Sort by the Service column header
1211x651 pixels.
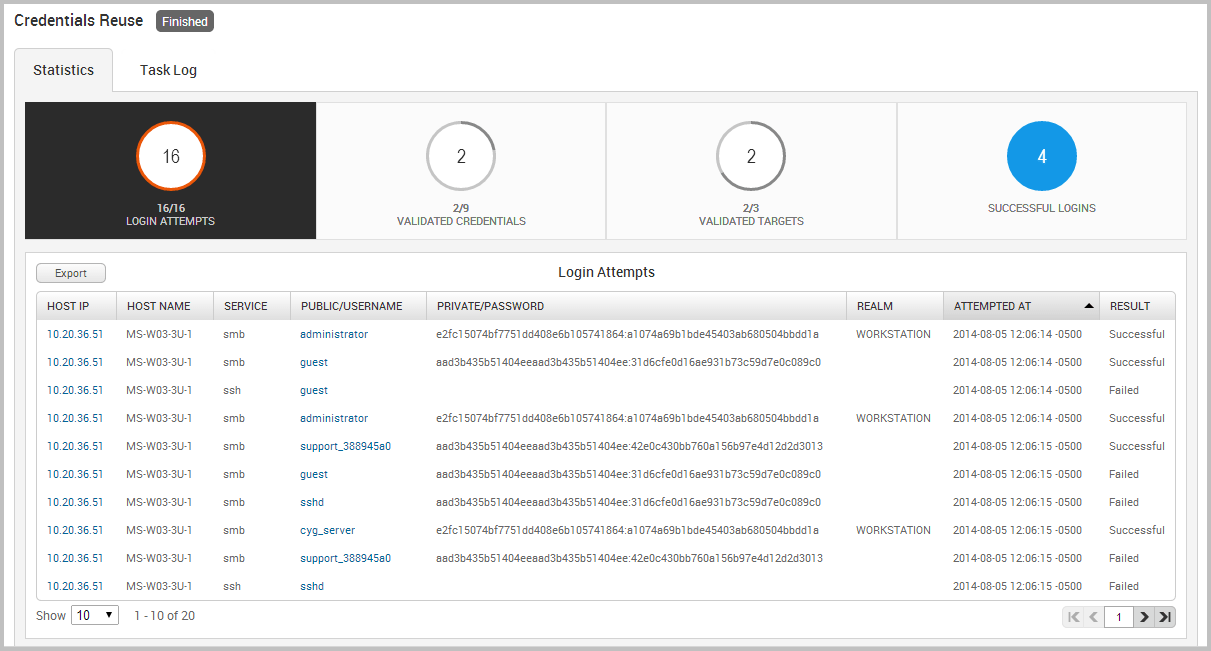click(x=245, y=306)
